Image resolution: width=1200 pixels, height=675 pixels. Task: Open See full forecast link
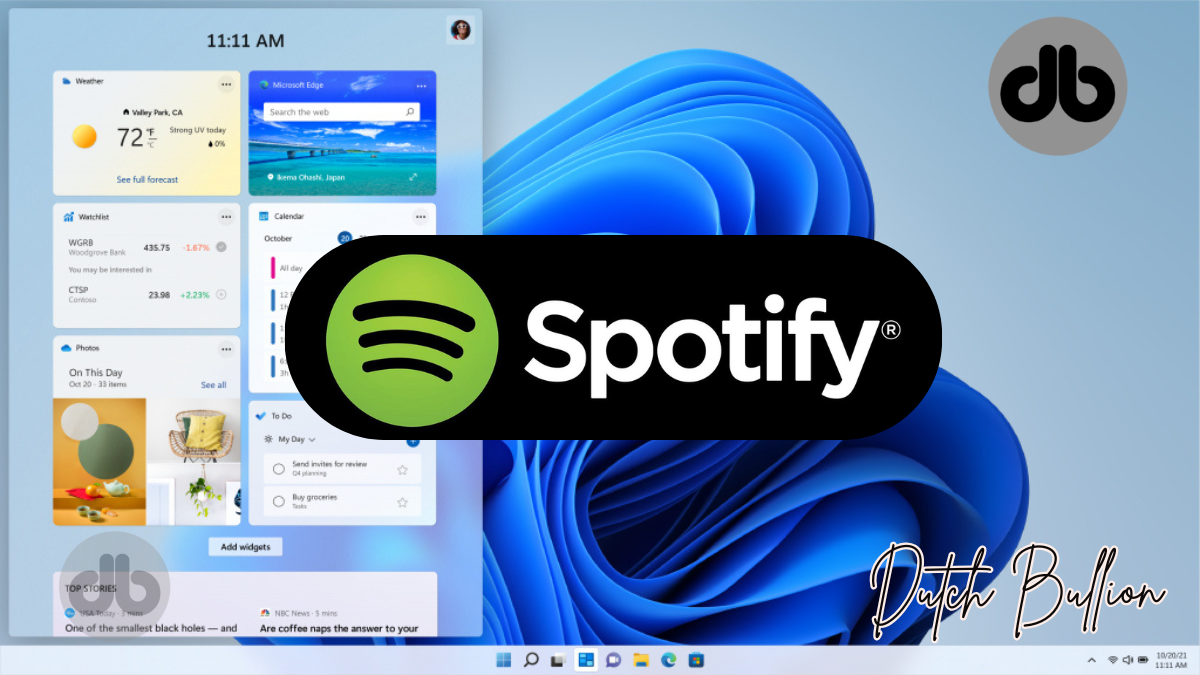coord(147,180)
